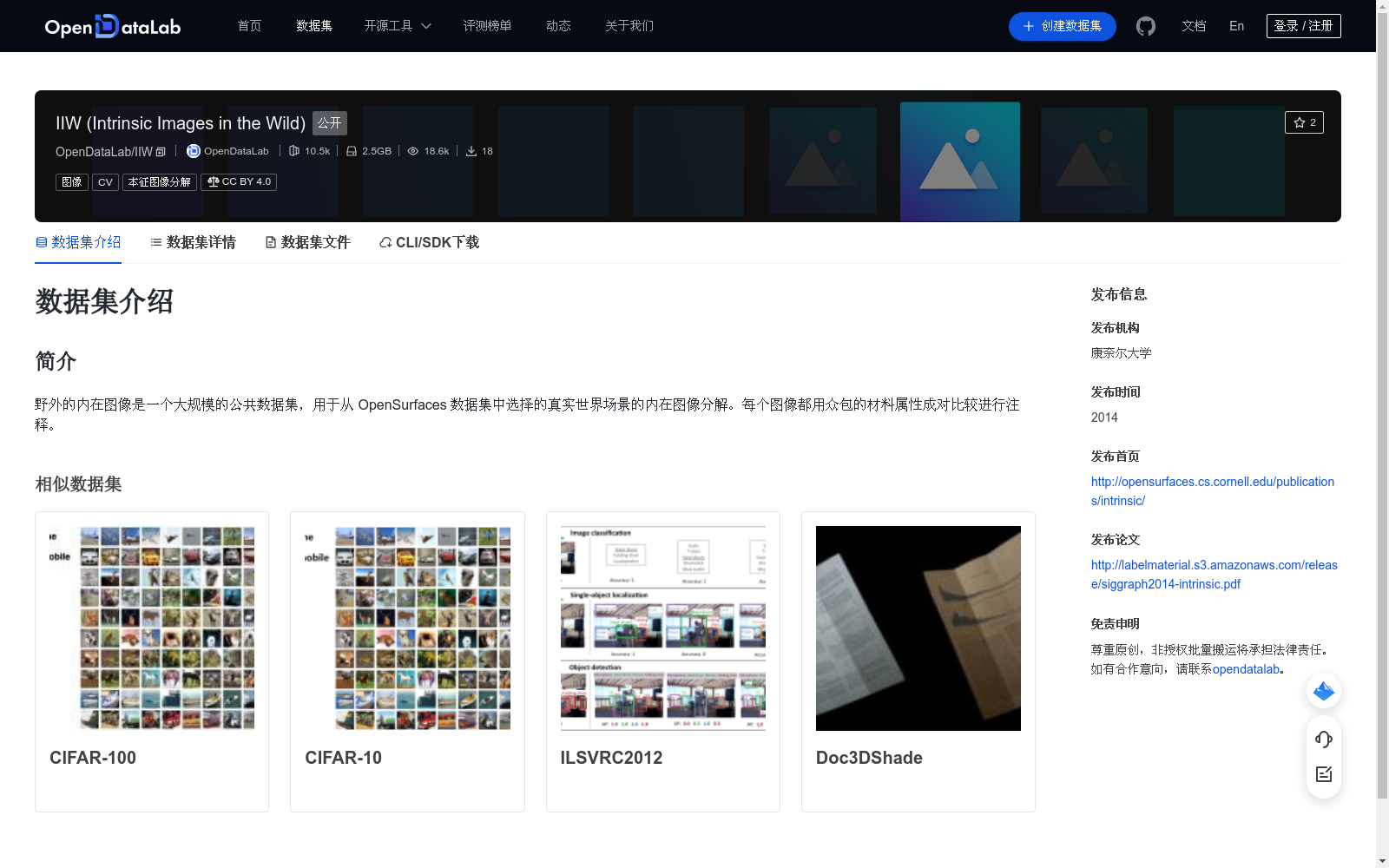This screenshot has width=1389, height=868.
Task: Click the 登录 / 注册 button
Action: pyautogui.click(x=1303, y=26)
